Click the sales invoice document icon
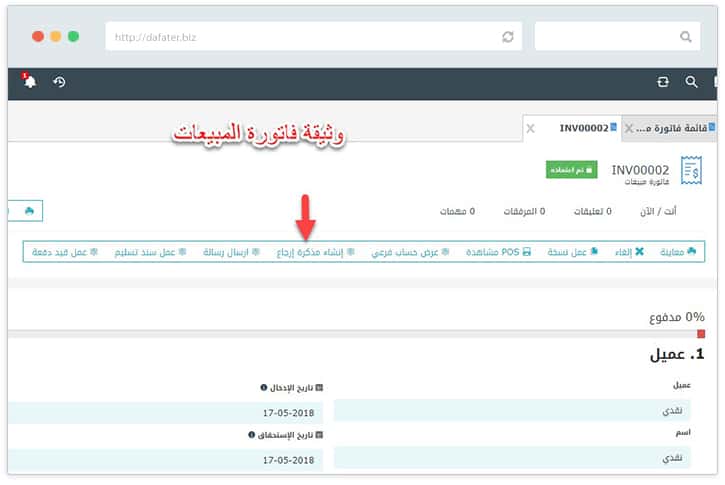 691,171
